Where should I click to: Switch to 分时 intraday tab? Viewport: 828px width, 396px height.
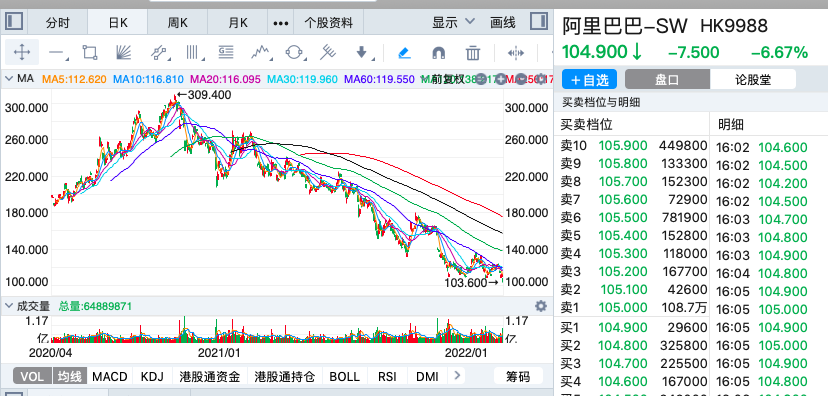[x=58, y=23]
